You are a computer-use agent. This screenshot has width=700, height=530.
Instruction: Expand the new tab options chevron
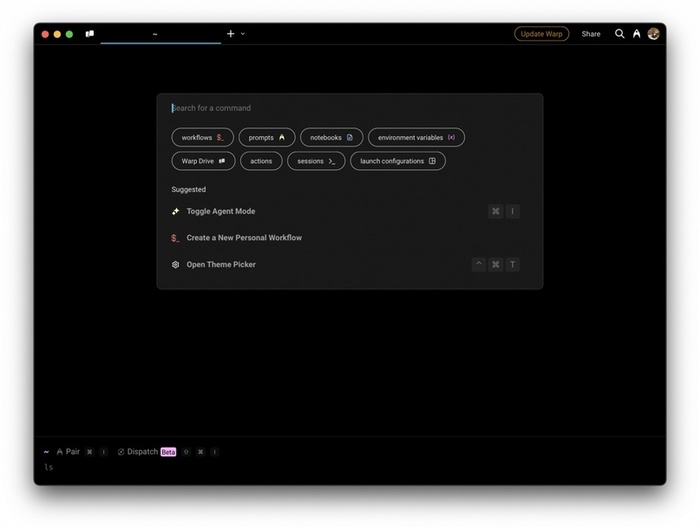(x=243, y=34)
